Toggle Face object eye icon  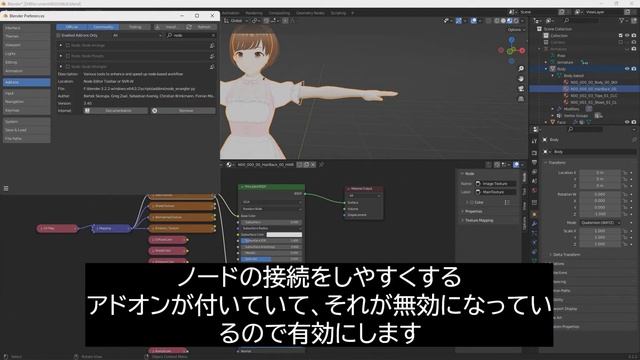click(x=627, y=122)
